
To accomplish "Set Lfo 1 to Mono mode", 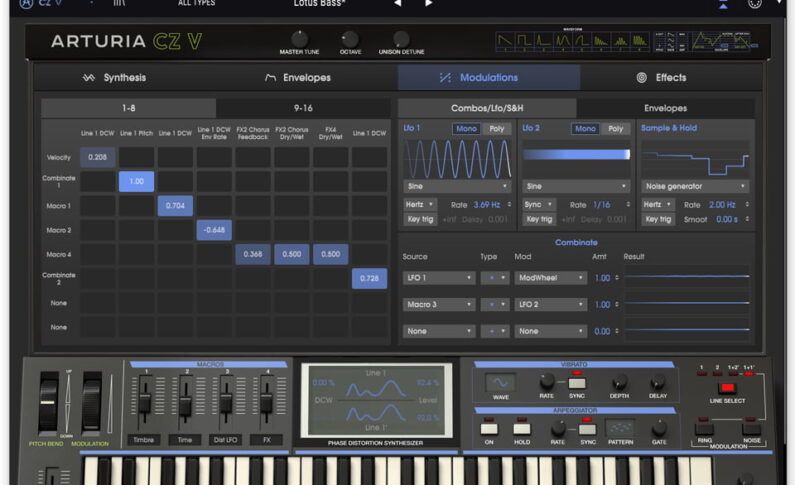I will click(x=466, y=129).
